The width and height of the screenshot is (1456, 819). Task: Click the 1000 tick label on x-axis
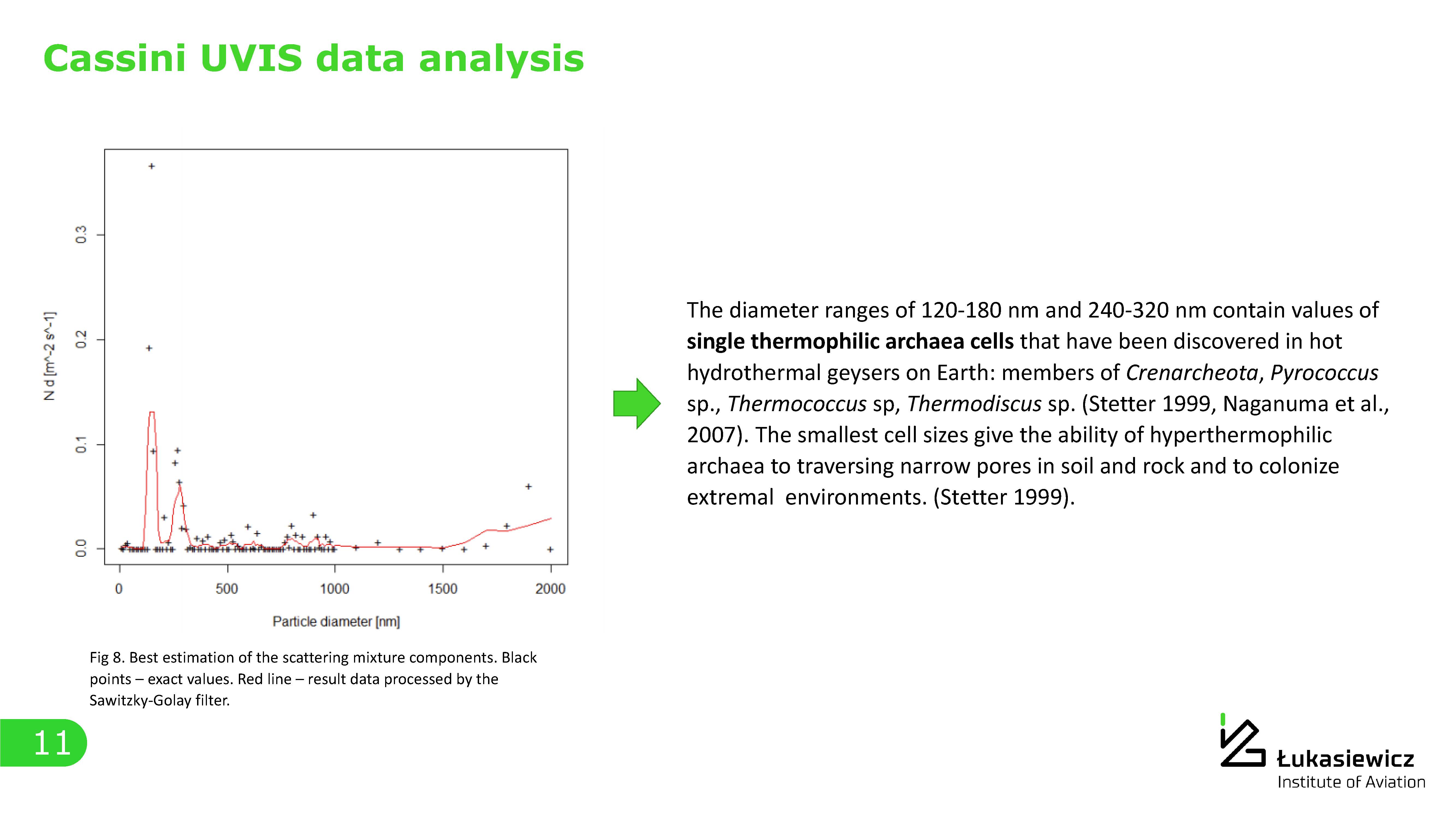335,589
